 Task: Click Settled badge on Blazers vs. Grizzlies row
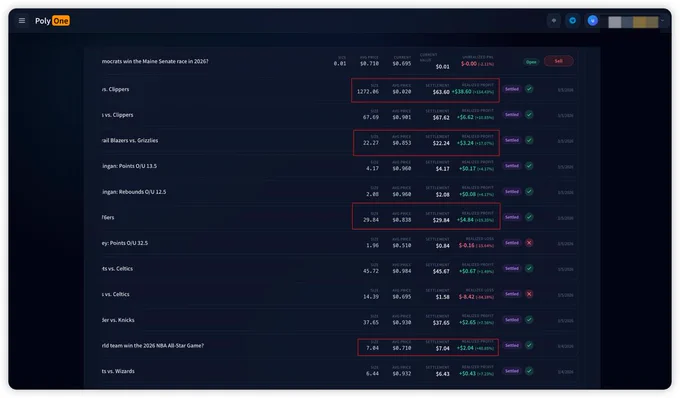pos(512,140)
